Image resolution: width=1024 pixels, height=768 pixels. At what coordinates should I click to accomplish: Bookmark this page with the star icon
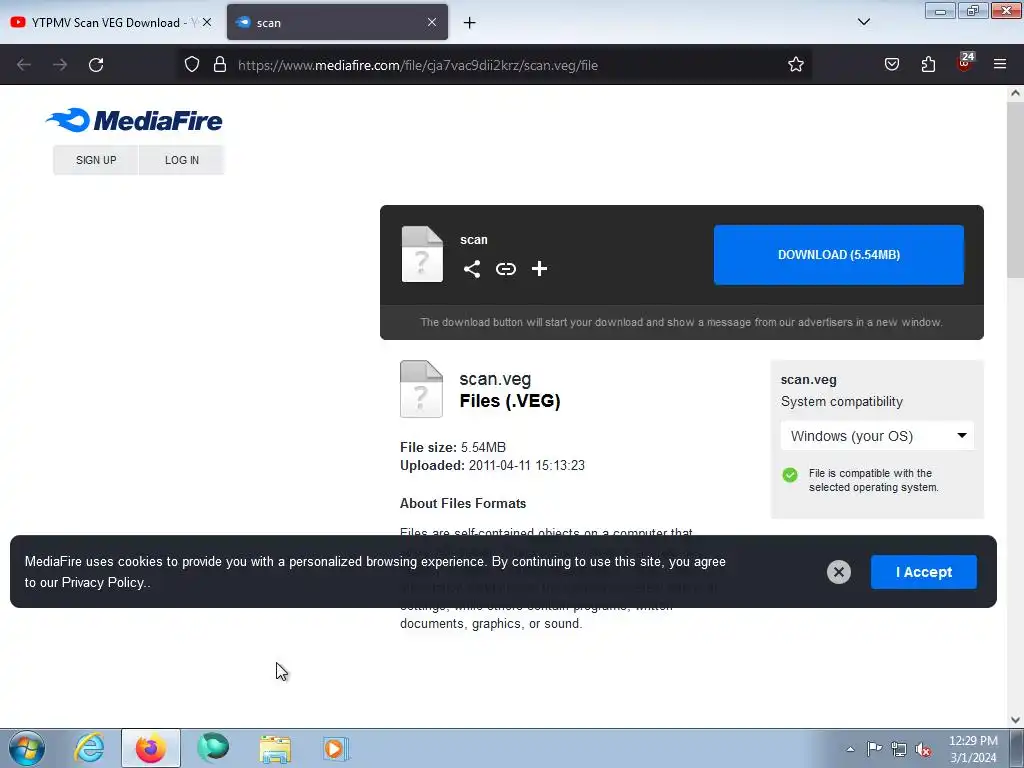tap(795, 65)
